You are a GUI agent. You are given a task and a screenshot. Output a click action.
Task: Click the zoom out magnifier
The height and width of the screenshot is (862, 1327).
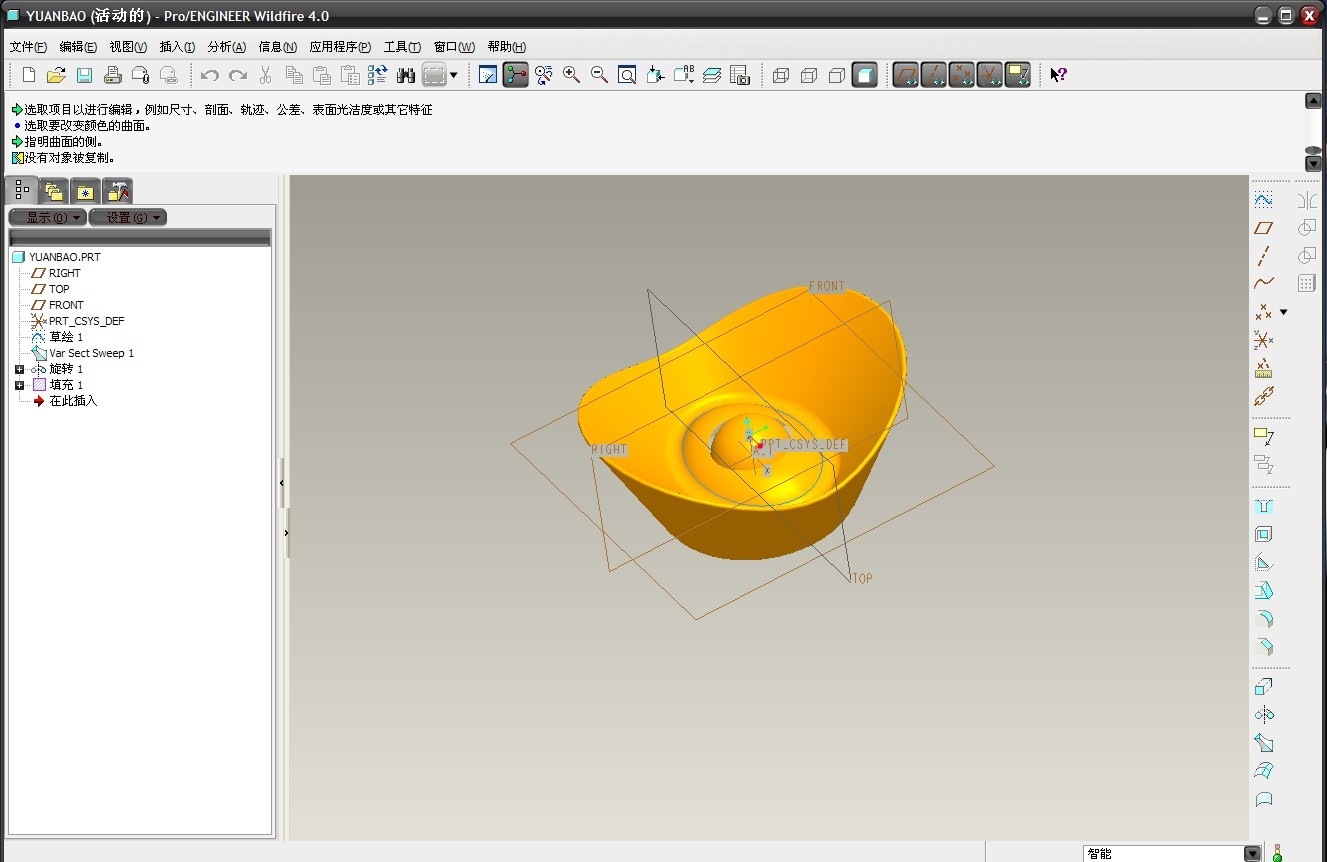[600, 75]
